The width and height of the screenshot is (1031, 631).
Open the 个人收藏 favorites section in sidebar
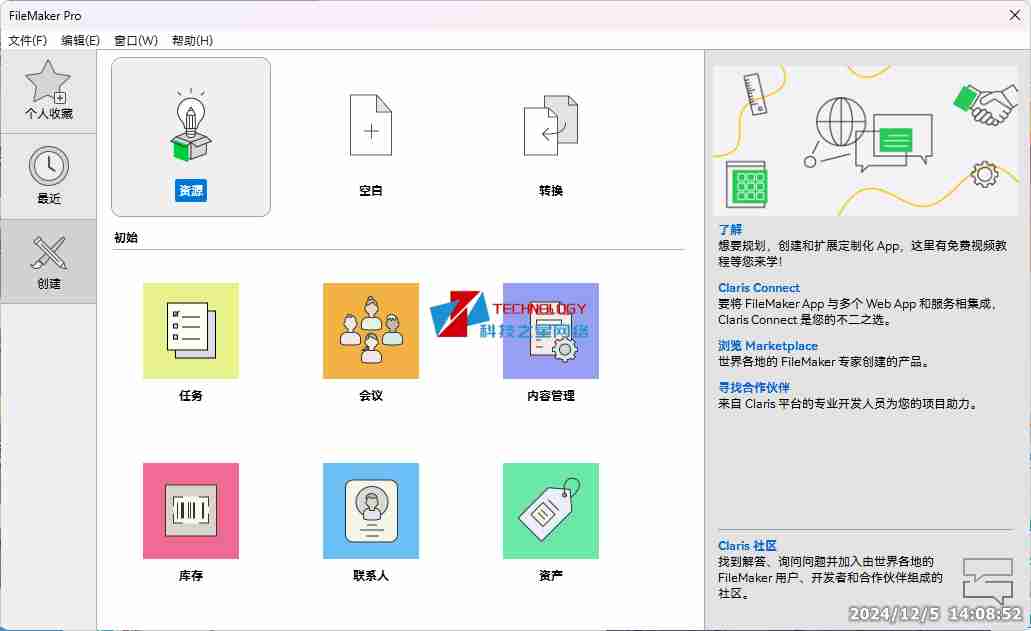(48, 88)
